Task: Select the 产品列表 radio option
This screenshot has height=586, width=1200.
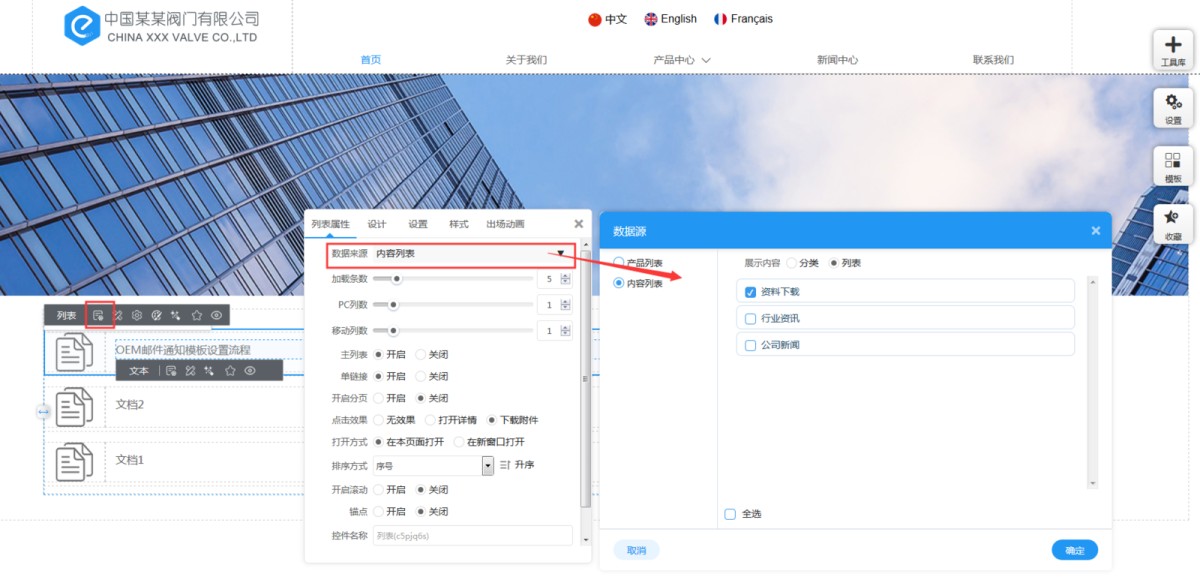Action: (619, 263)
